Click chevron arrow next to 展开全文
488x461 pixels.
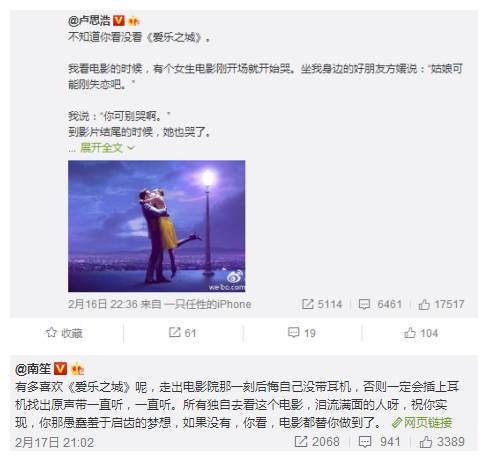click(131, 148)
